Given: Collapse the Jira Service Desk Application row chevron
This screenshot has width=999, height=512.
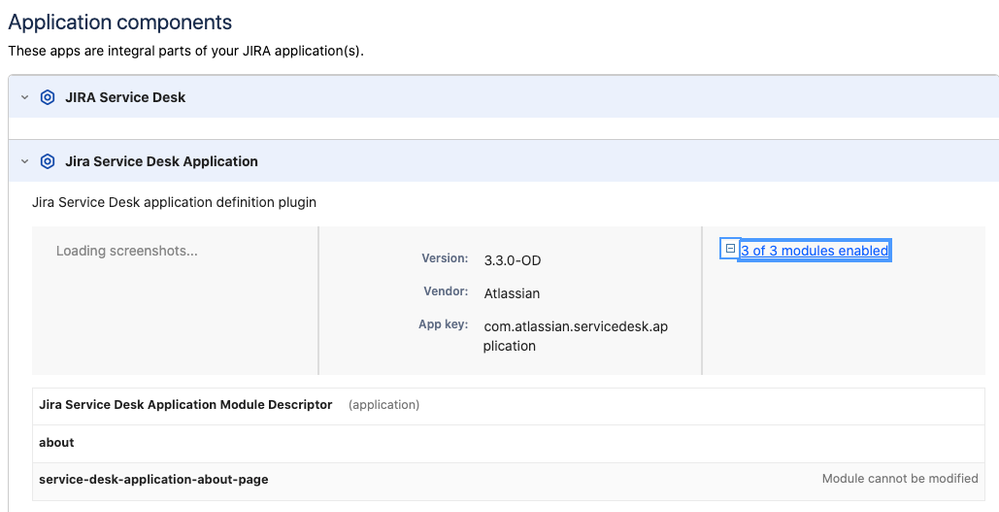Looking at the screenshot, I should 25,162.
